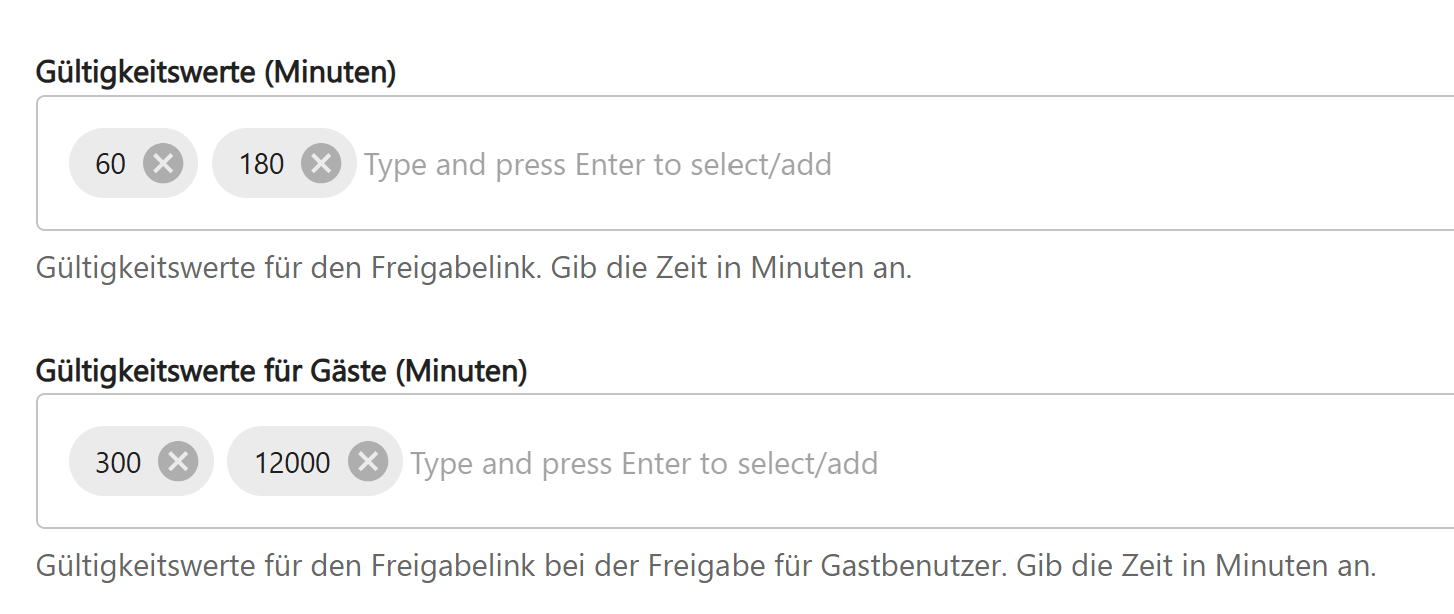Delete the 180 chip via its x icon
The image size is (1454, 614).
[x=321, y=163]
